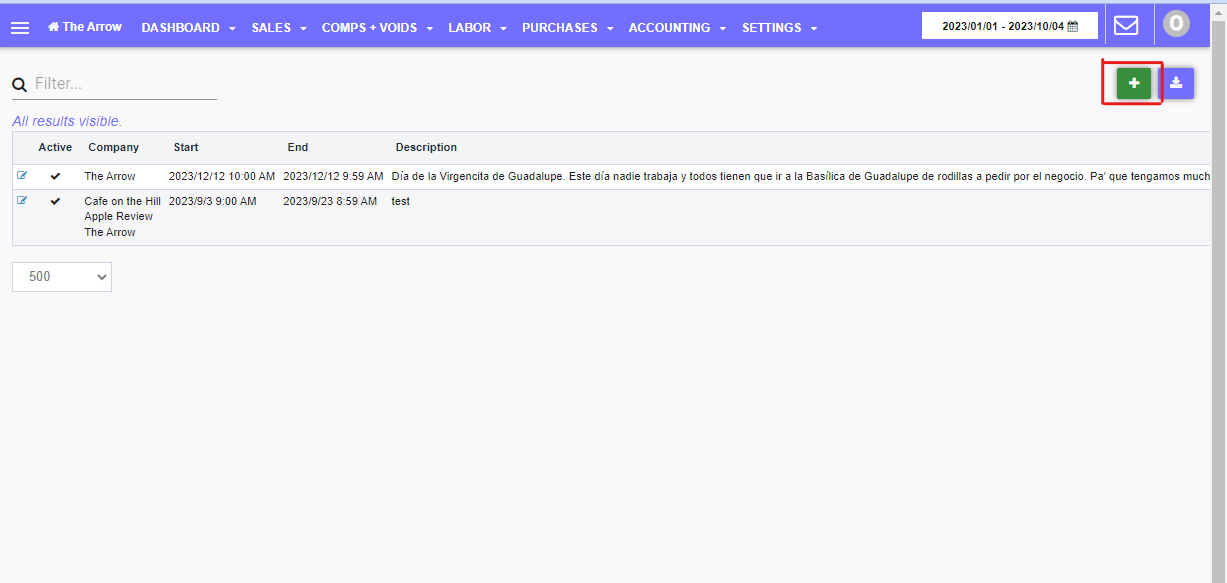
Task: Click 'Apple Review' company text
Action: pyautogui.click(x=119, y=216)
